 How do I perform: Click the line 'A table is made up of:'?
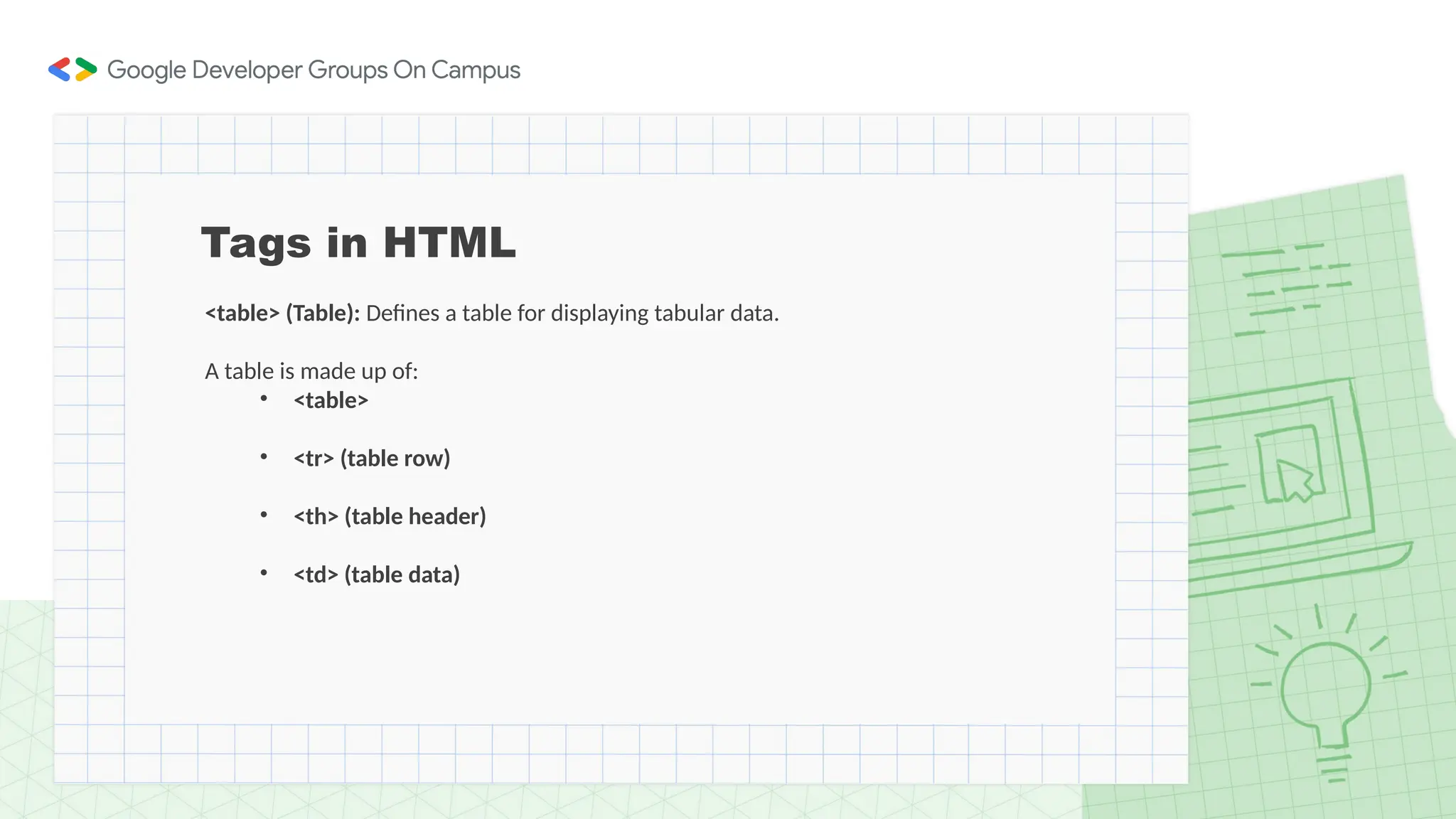click(x=311, y=371)
